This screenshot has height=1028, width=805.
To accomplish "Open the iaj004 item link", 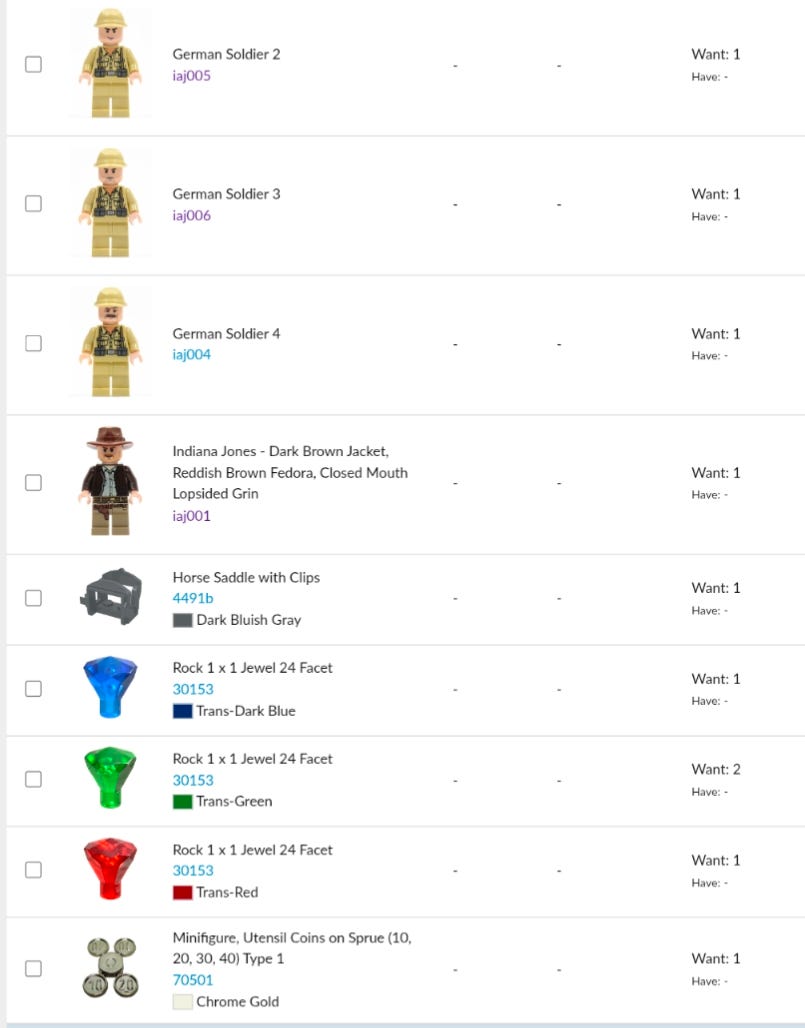I will pyautogui.click(x=191, y=355).
